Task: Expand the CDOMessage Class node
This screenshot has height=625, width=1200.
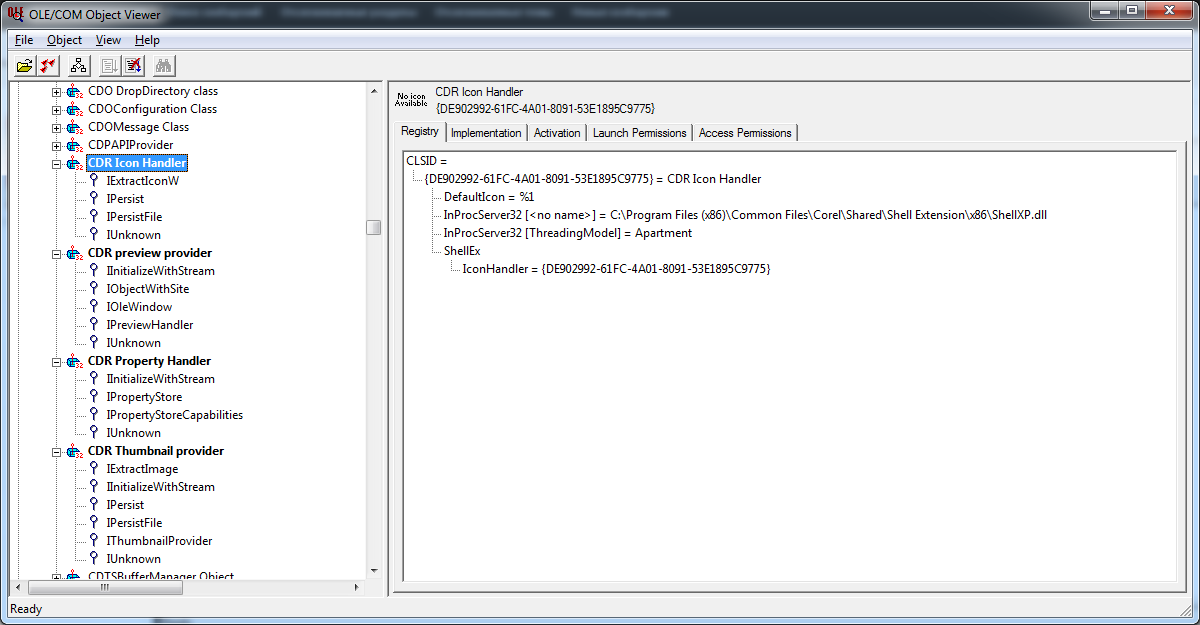Action: [x=57, y=127]
